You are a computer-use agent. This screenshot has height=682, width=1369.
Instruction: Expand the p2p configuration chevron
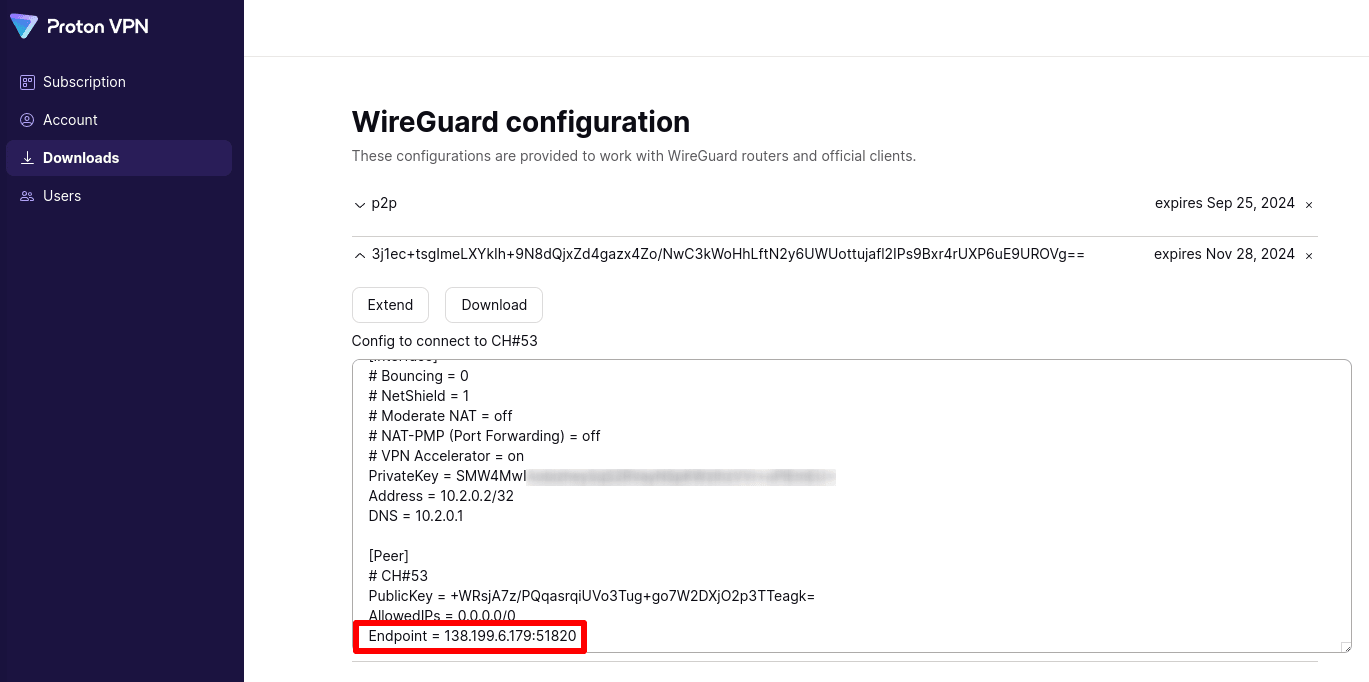click(x=360, y=205)
